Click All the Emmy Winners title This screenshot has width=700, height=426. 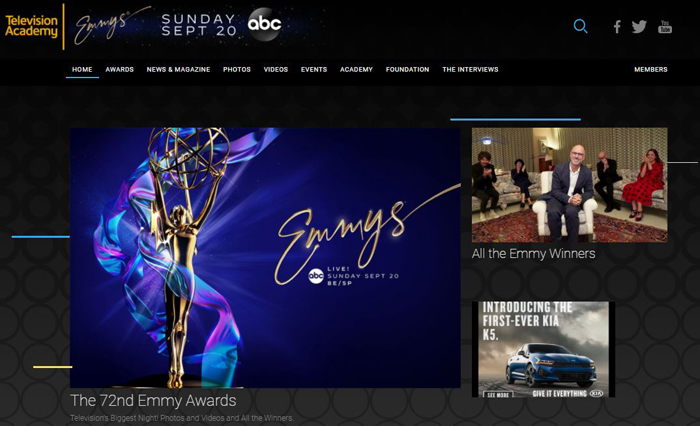[533, 254]
